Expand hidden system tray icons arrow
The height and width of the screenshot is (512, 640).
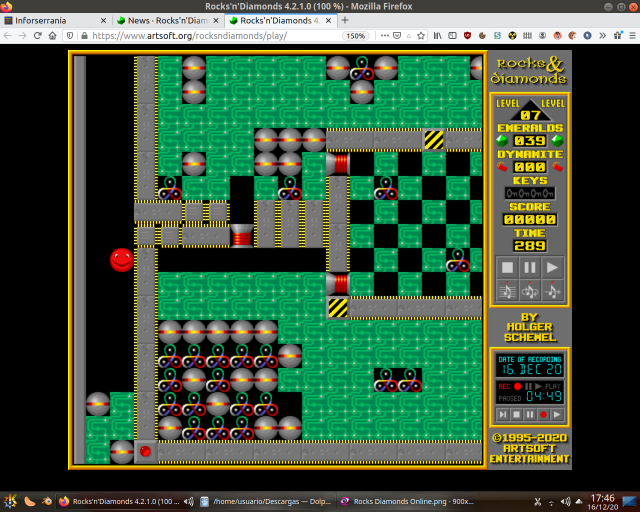(579, 502)
